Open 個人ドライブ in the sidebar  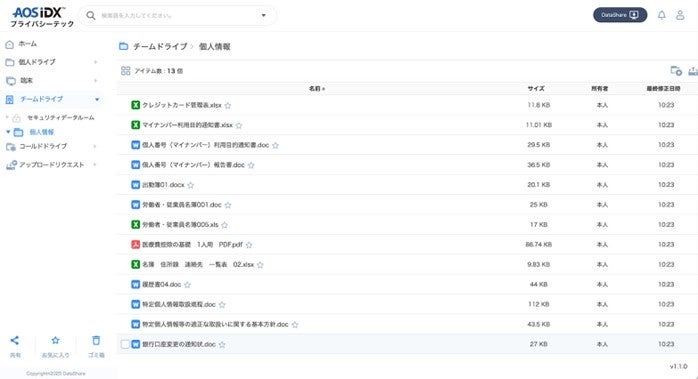click(x=37, y=62)
